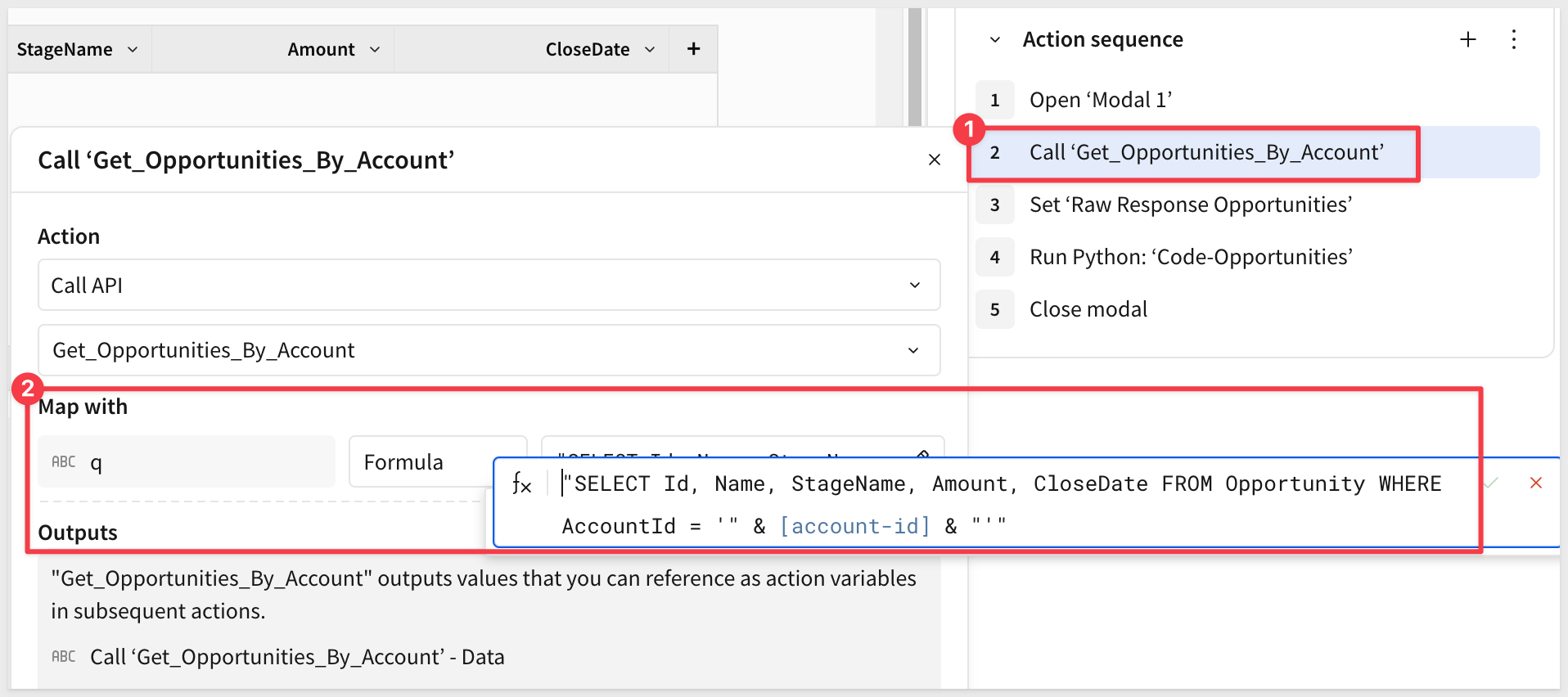Image resolution: width=1568 pixels, height=697 pixels.
Task: Open the CloseDate column menu
Action: pyautogui.click(x=650, y=50)
